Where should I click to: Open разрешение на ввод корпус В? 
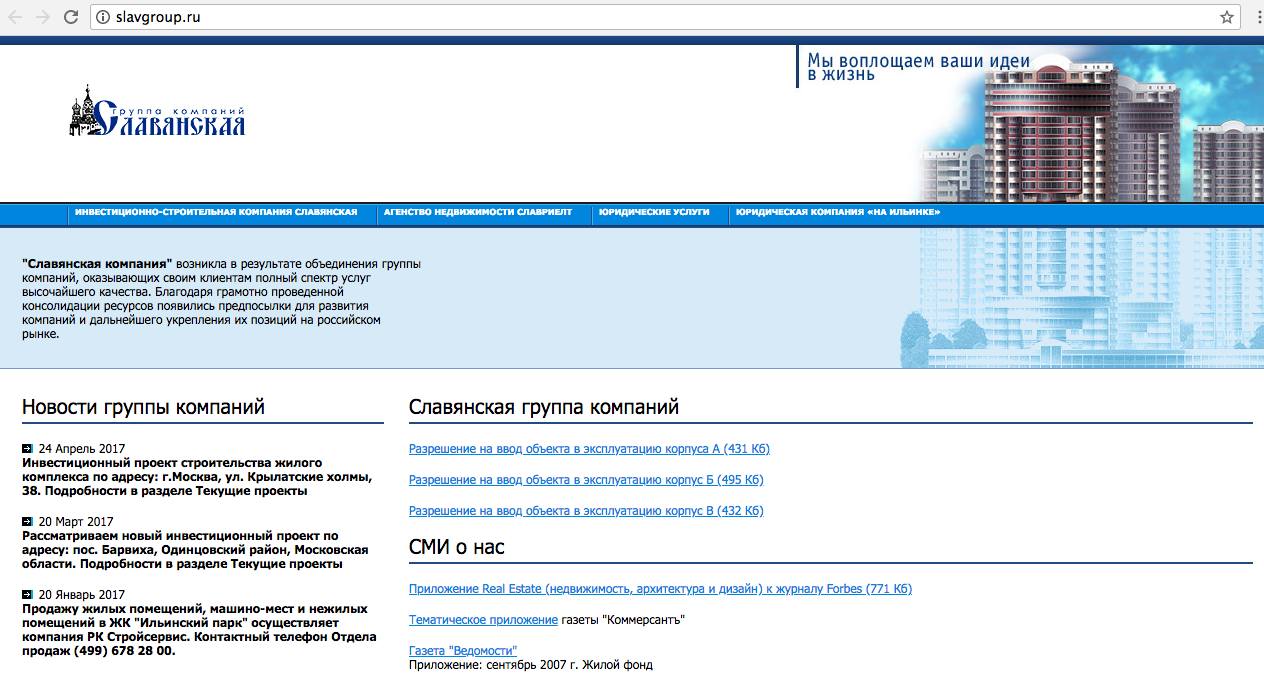(586, 510)
